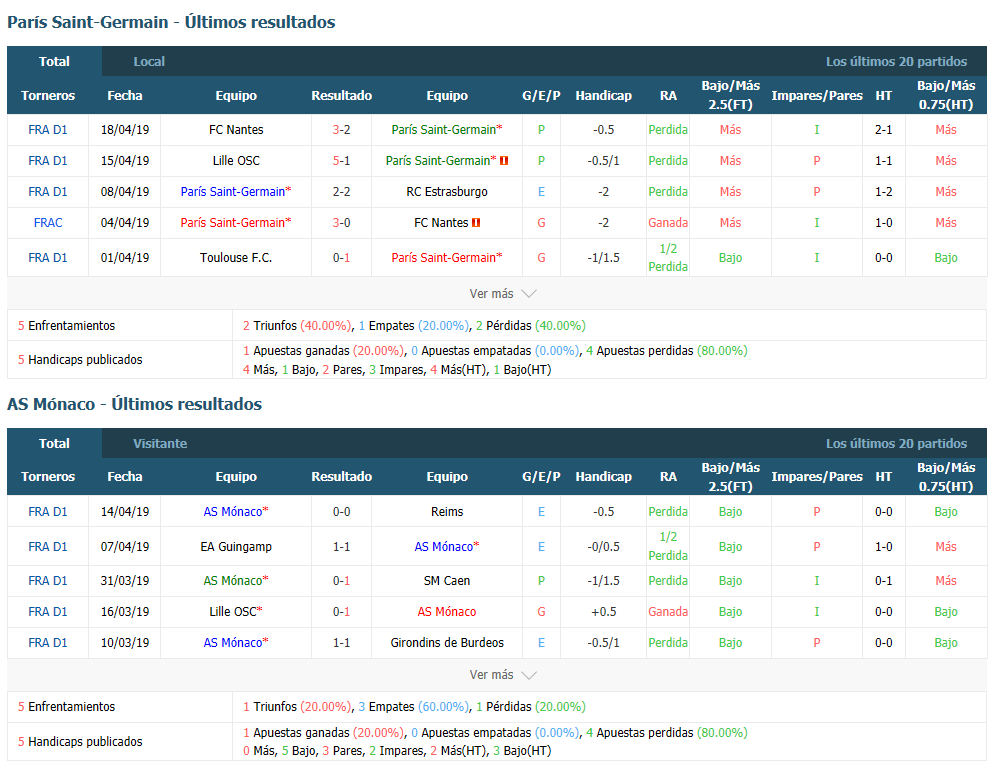Select 0-0 result vs Reims
The image size is (999, 767).
pyautogui.click(x=341, y=512)
